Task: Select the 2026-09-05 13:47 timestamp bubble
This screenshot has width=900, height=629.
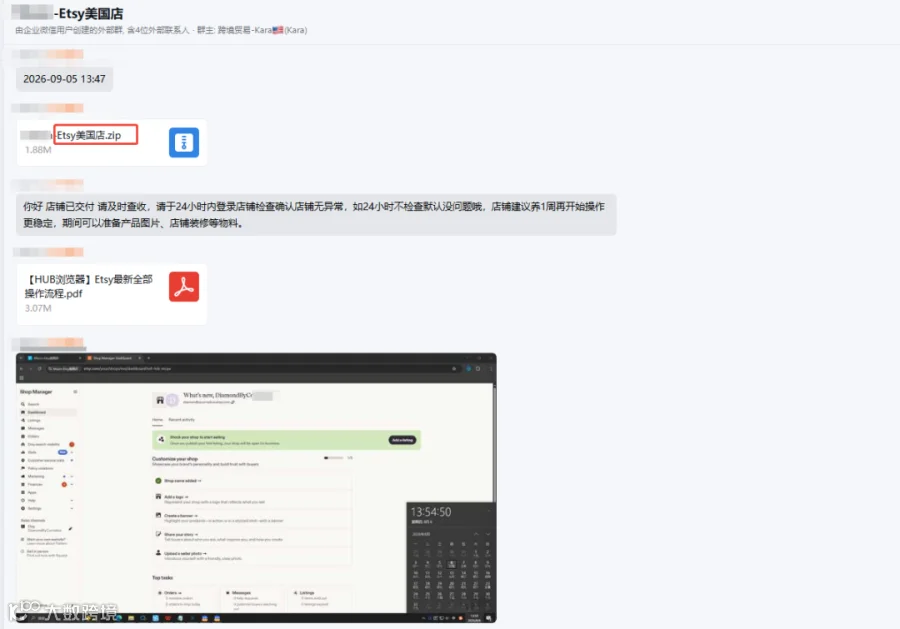Action: pos(64,79)
